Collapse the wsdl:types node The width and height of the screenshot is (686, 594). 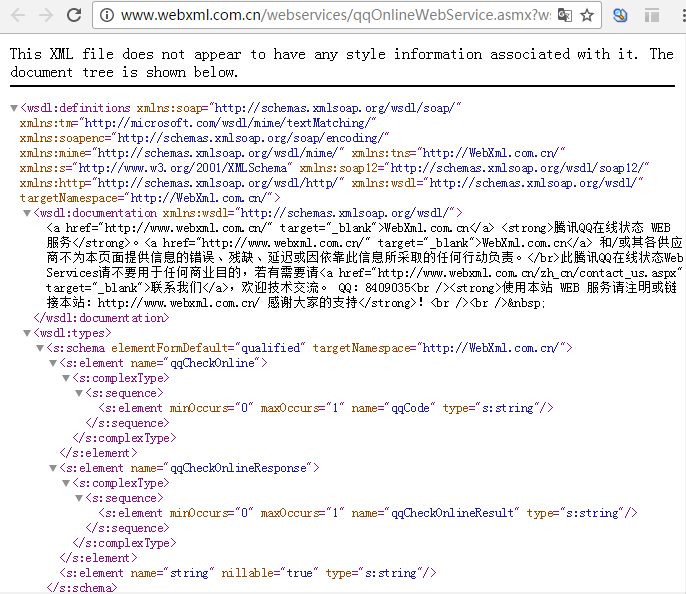point(27,333)
